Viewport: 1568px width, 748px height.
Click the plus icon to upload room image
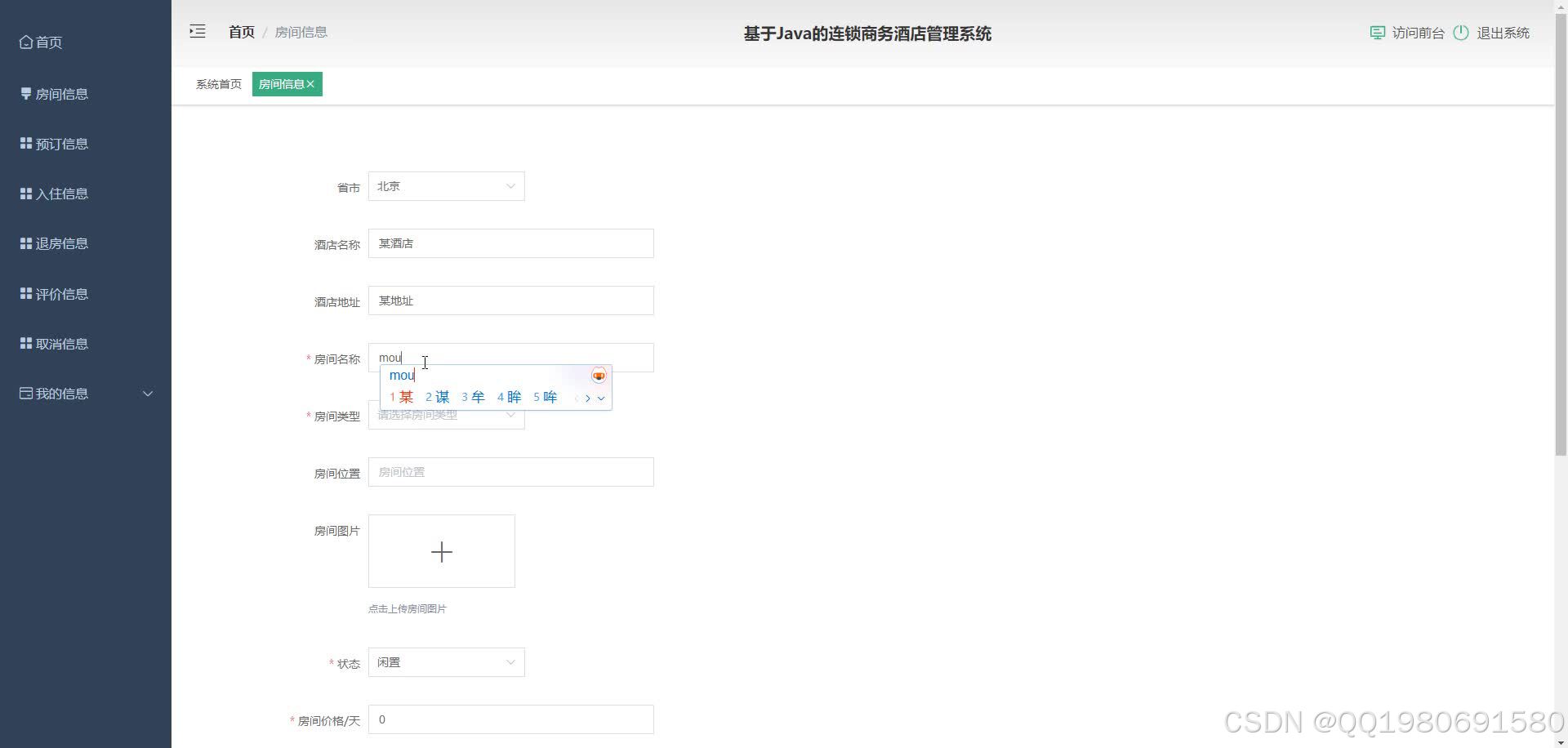coord(442,552)
